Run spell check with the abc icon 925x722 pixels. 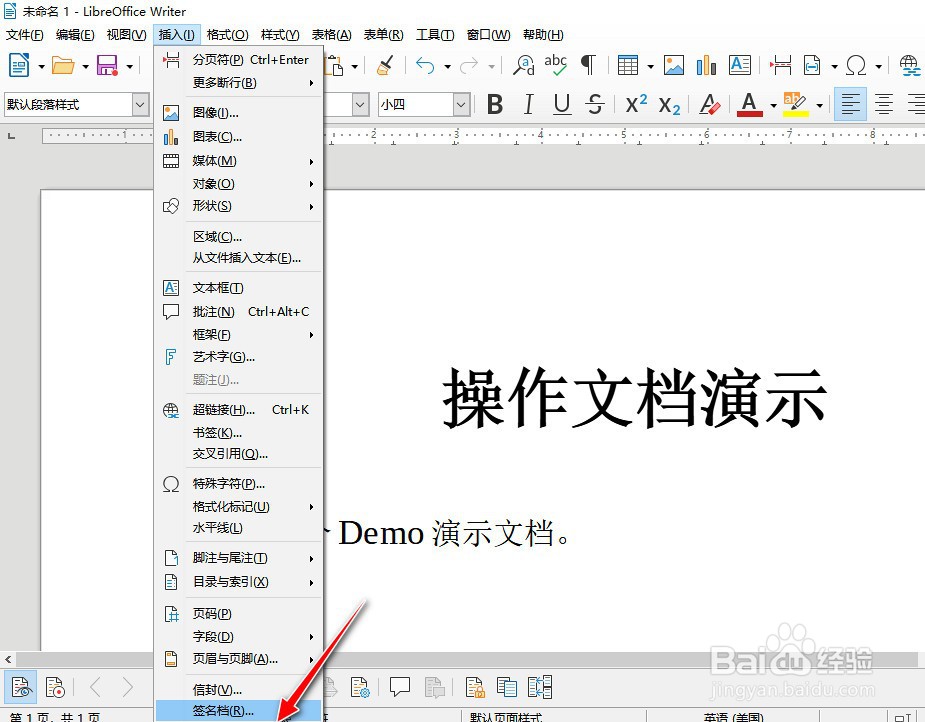[x=557, y=65]
